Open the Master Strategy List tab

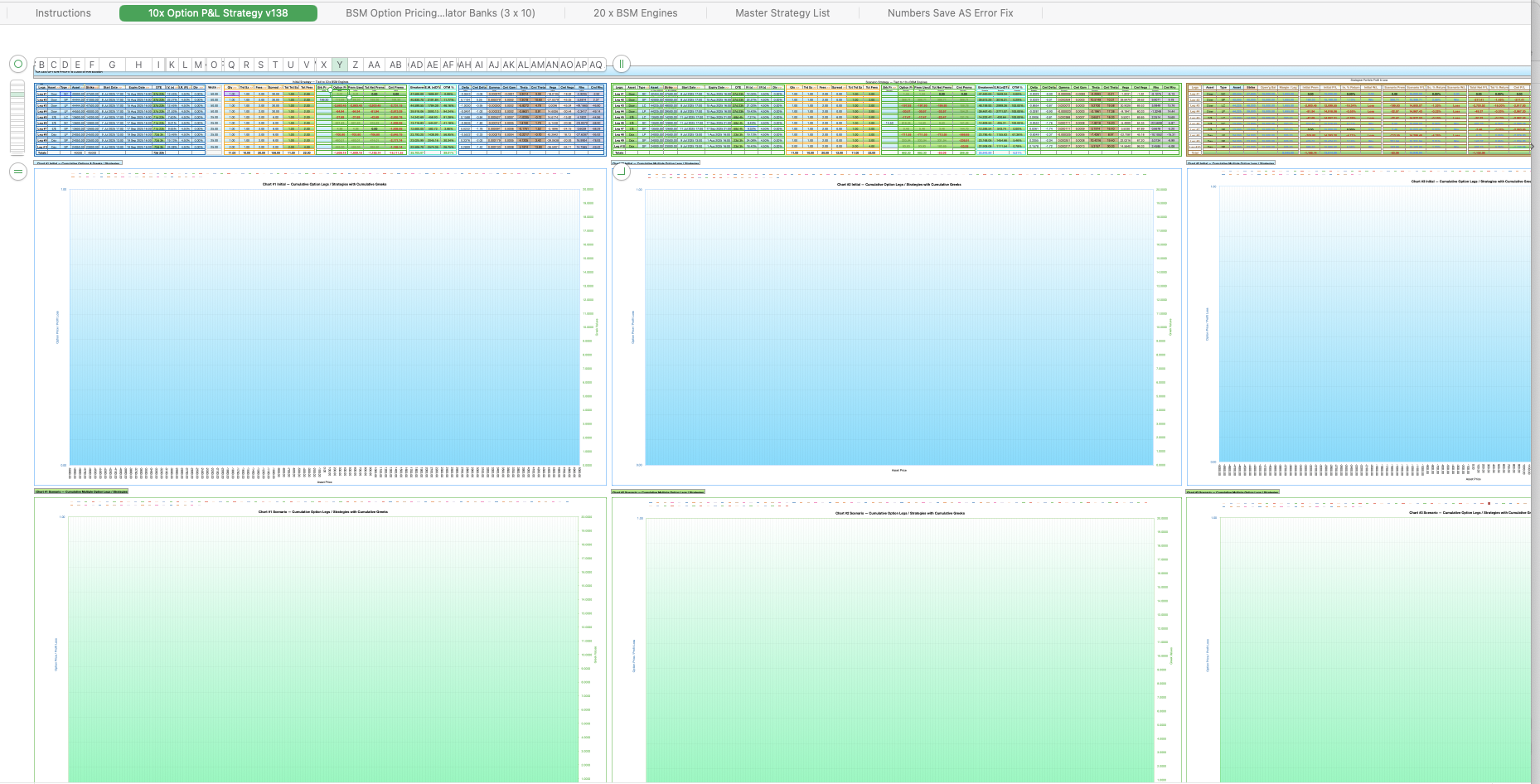click(782, 13)
